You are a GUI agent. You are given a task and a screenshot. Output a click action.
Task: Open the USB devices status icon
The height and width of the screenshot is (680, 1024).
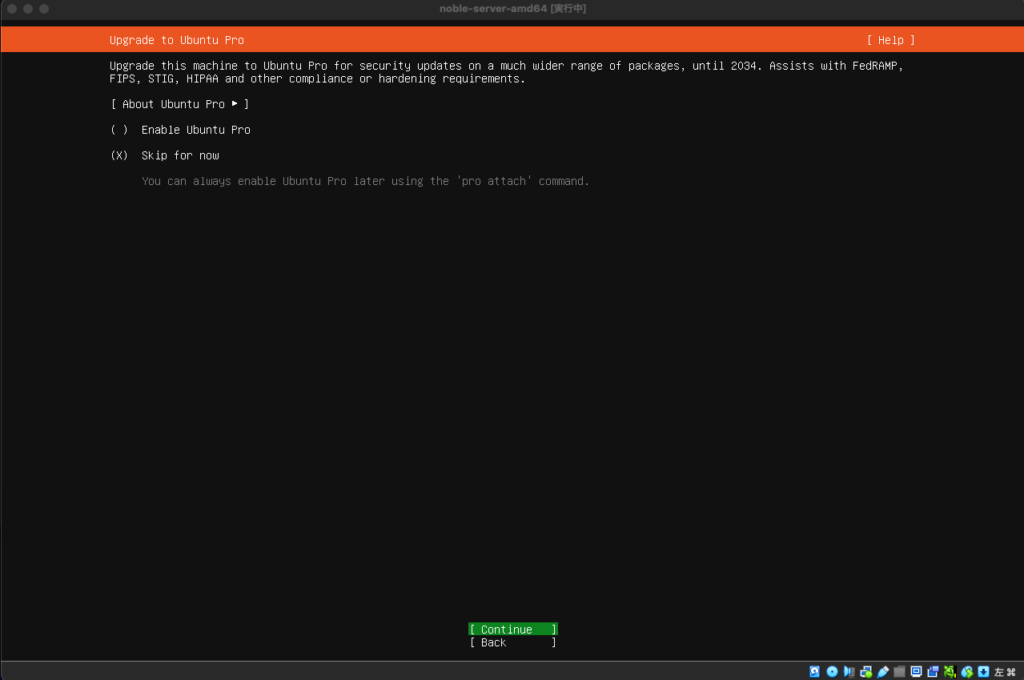click(883, 672)
